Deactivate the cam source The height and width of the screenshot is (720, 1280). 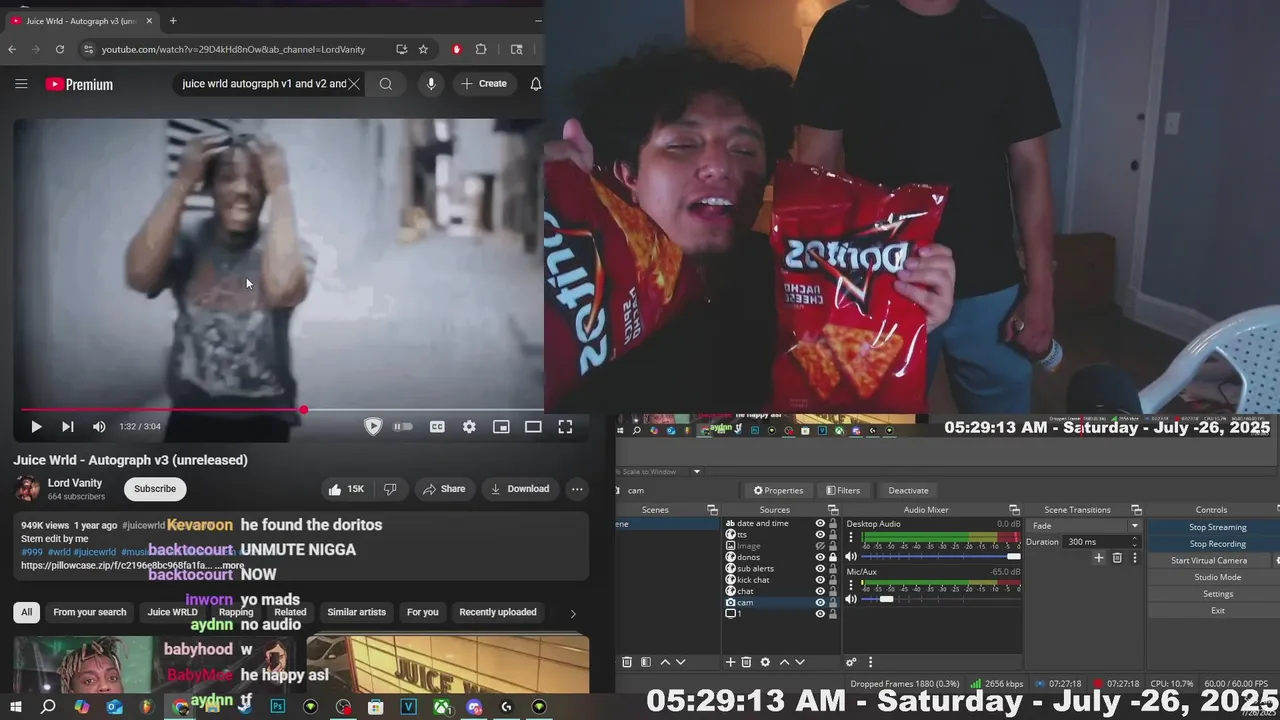[908, 490]
